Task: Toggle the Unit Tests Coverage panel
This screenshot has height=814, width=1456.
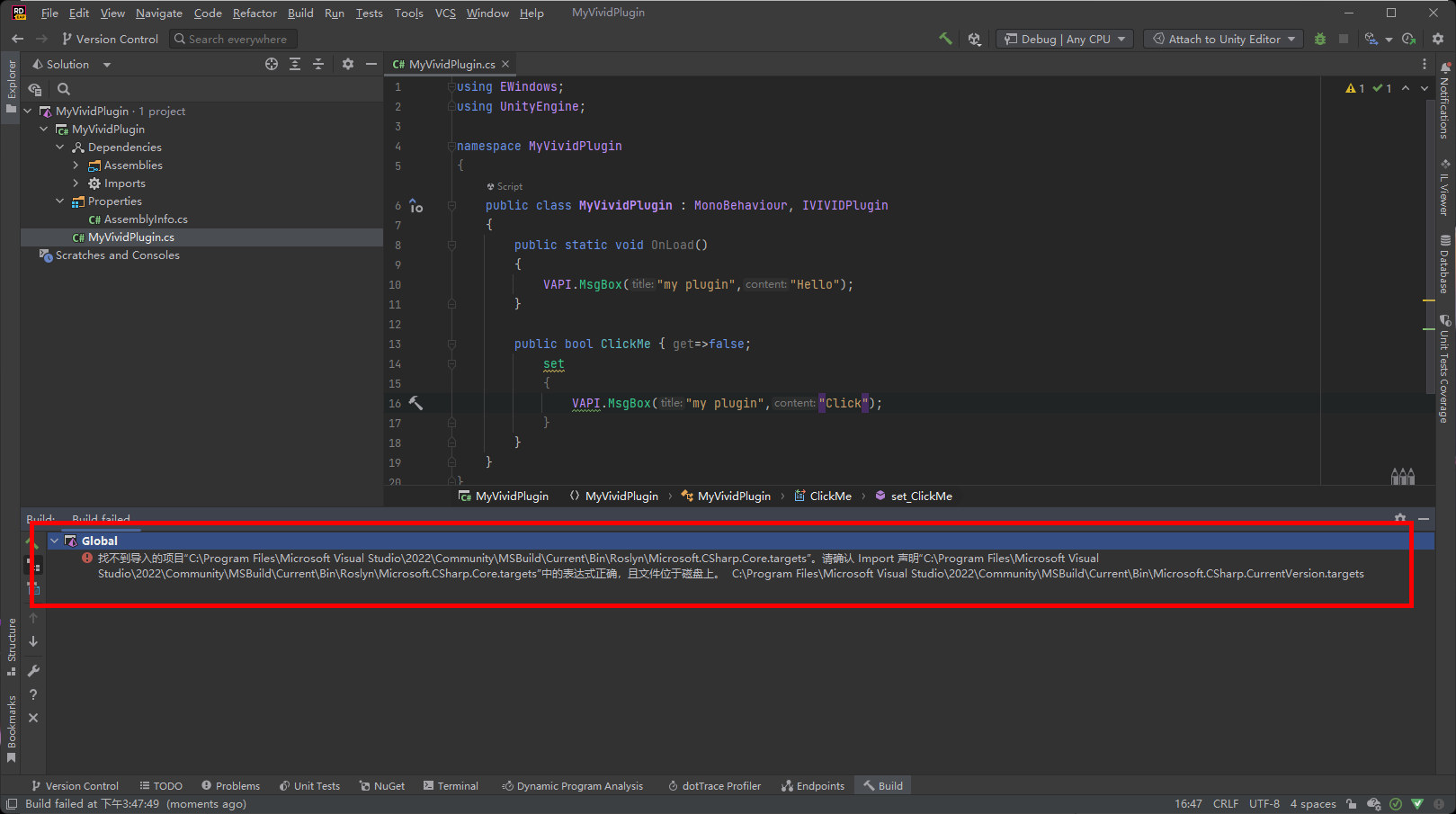Action: tap(1445, 369)
